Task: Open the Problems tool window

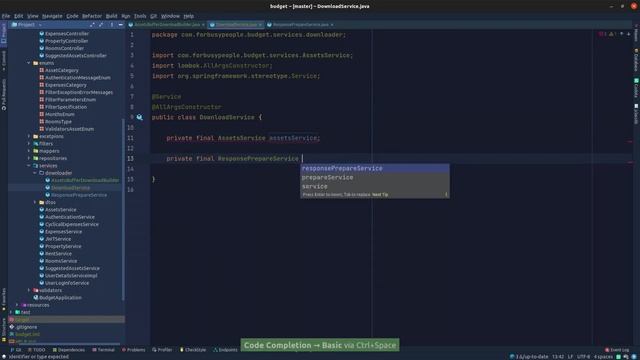Action: click(x=133, y=350)
